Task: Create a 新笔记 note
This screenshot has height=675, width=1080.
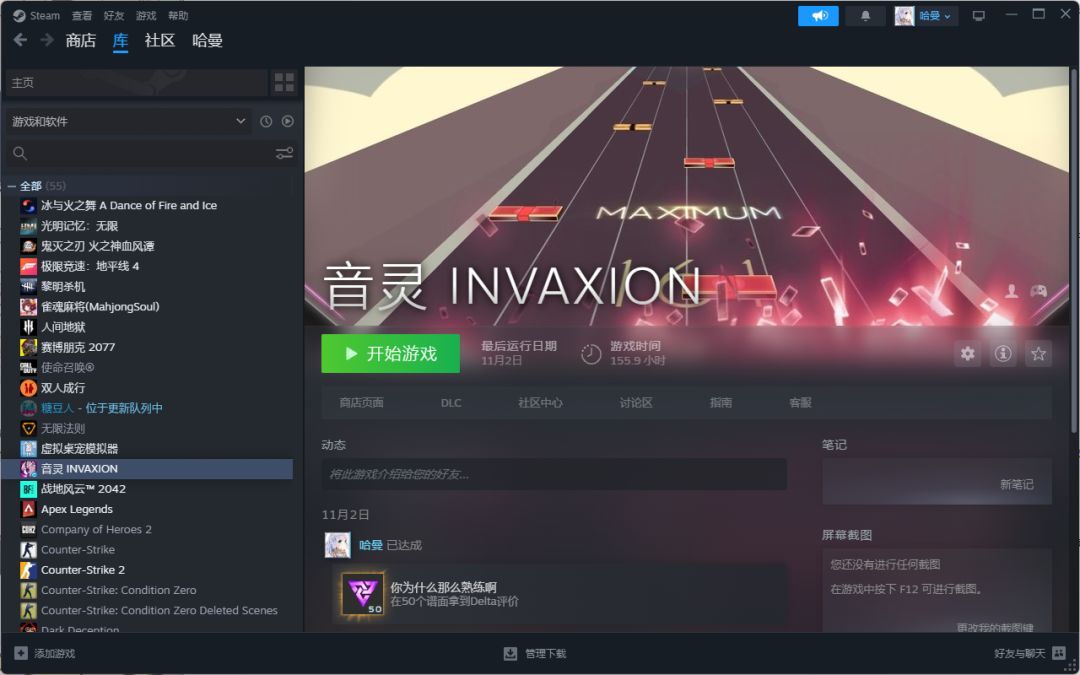Action: (x=1017, y=485)
